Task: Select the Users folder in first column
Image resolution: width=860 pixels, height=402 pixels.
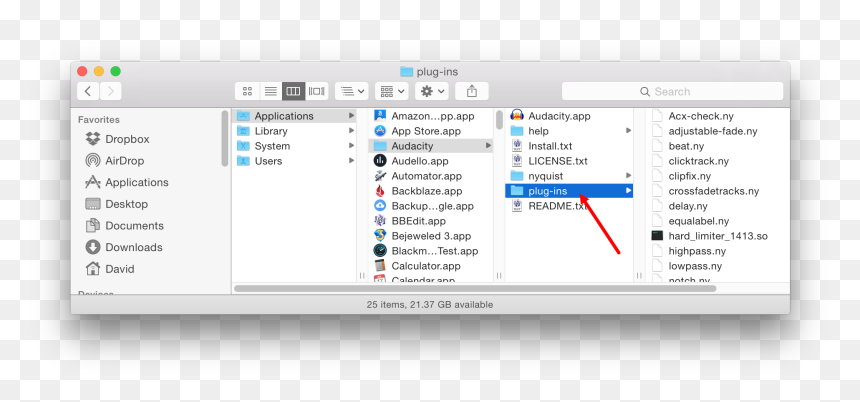Action: click(294, 161)
